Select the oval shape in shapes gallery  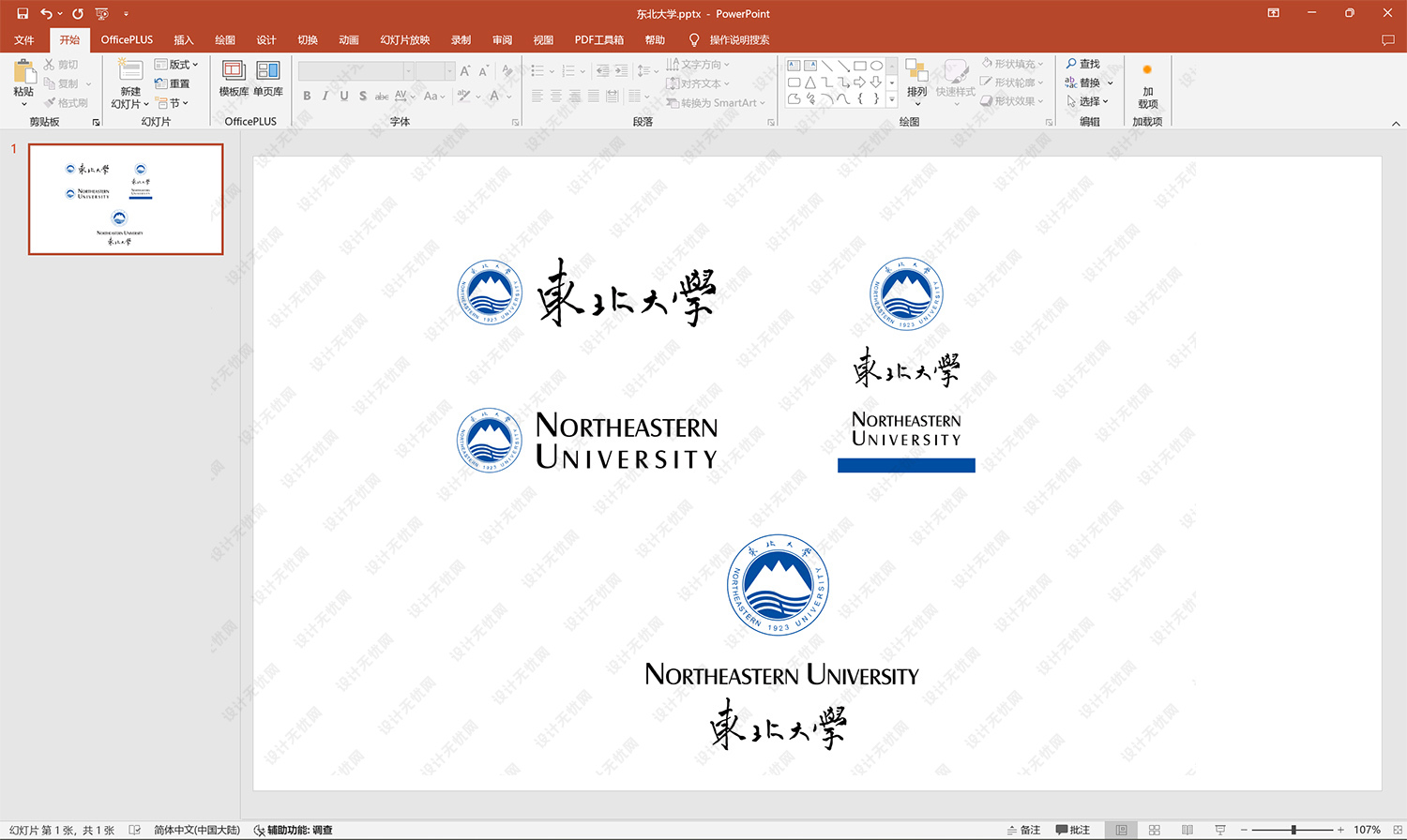tap(876, 66)
